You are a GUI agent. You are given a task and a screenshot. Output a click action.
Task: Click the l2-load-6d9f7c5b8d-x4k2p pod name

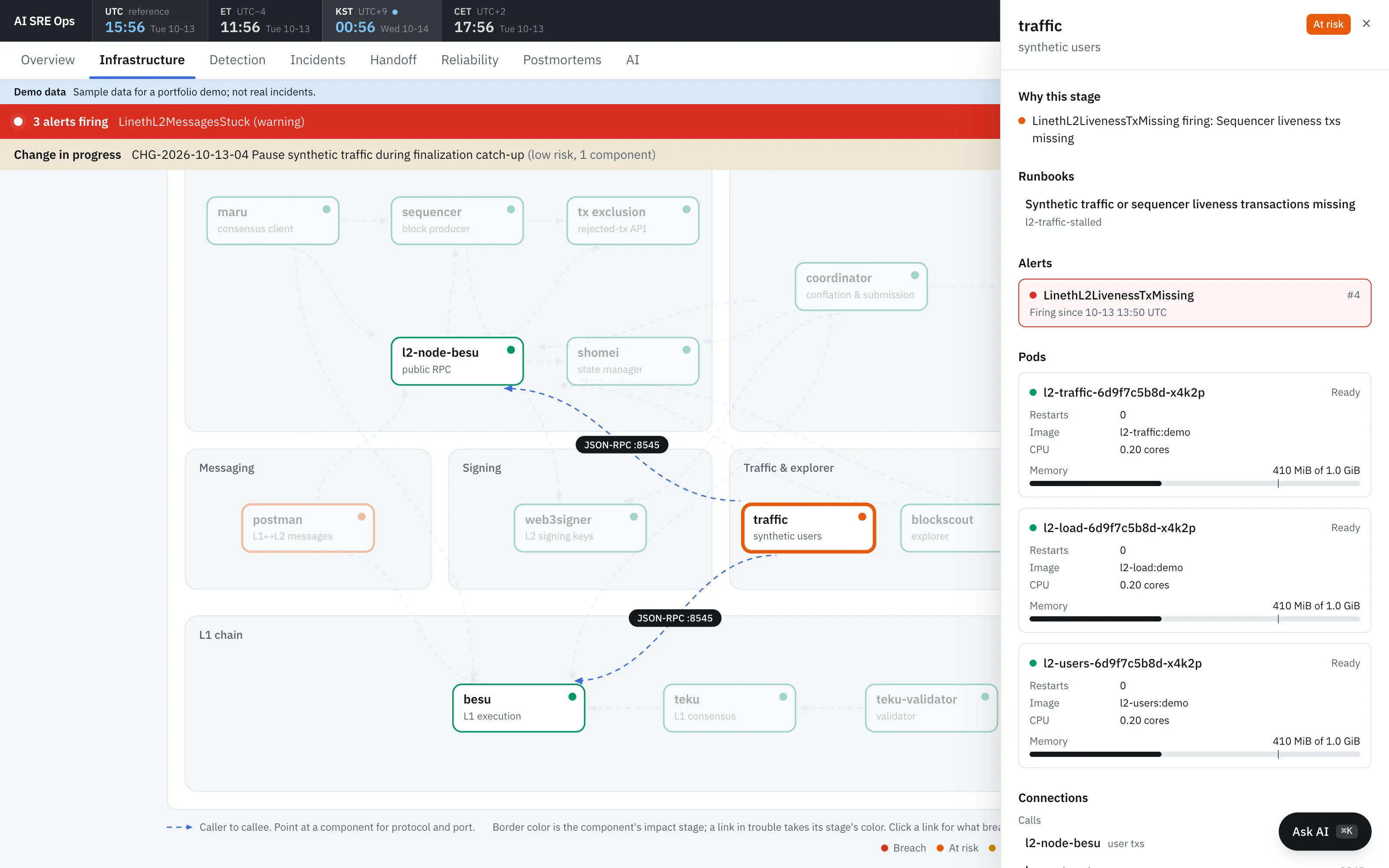[1119, 528]
